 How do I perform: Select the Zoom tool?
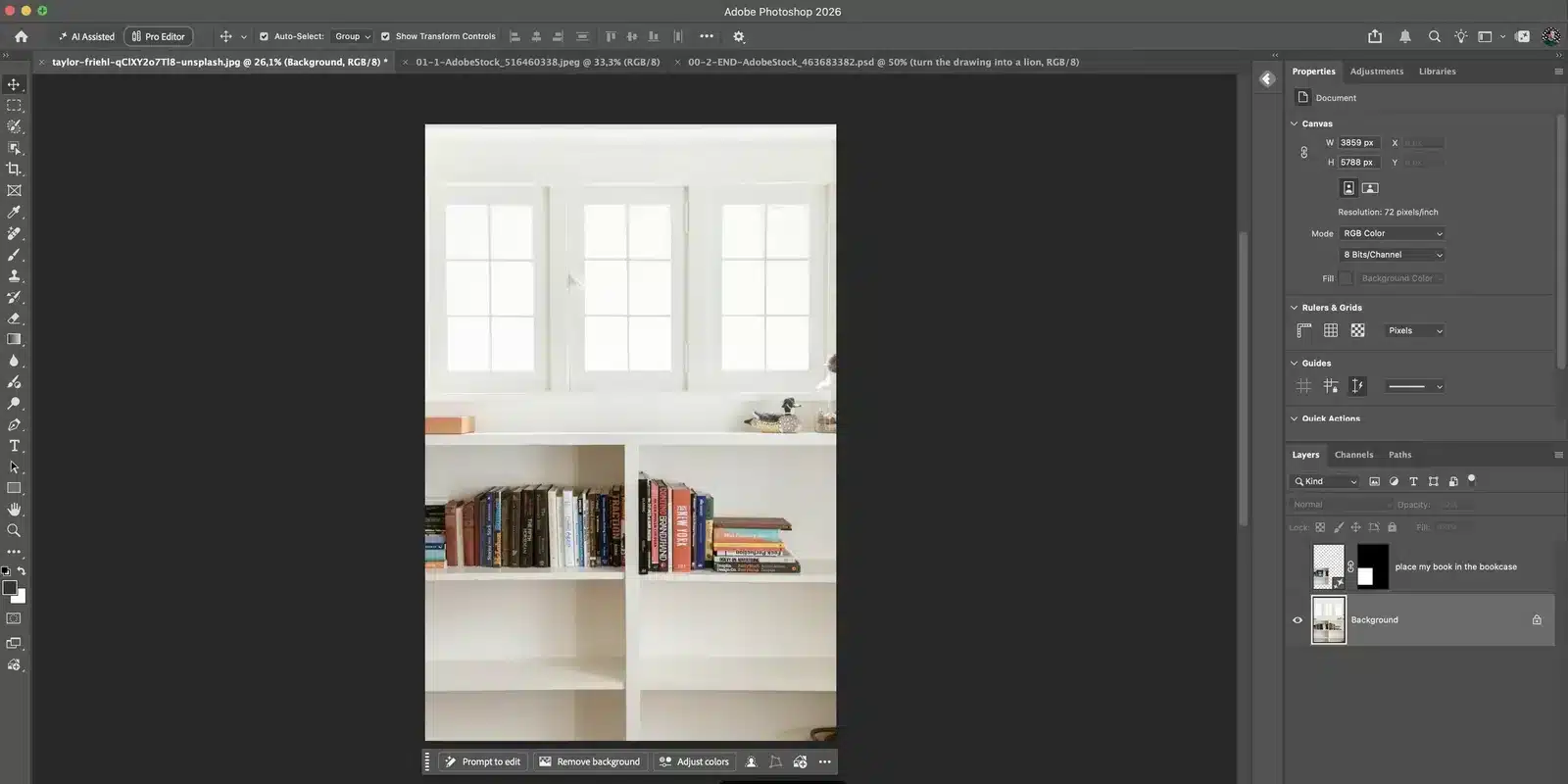pos(14,530)
